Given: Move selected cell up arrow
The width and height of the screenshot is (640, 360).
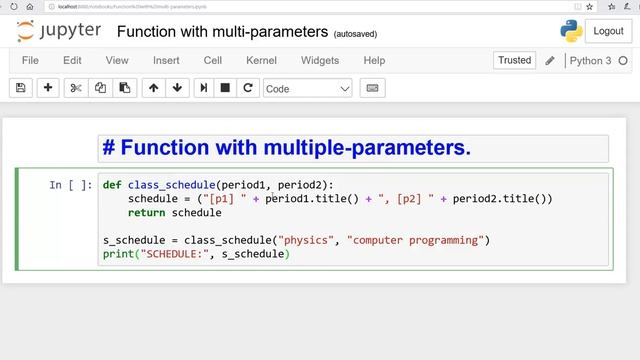Looking at the screenshot, I should 153,88.
